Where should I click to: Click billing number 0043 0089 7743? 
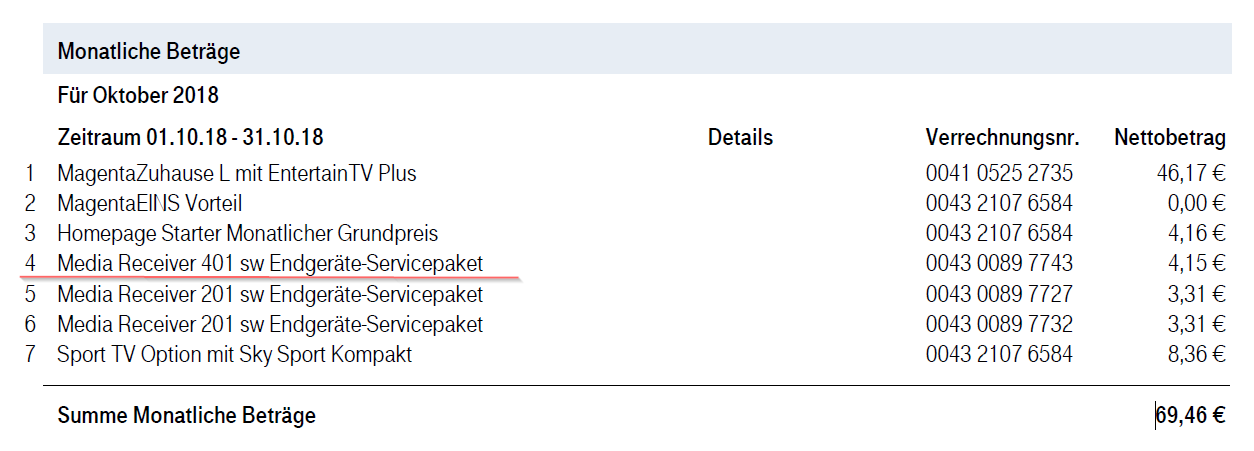tap(999, 264)
